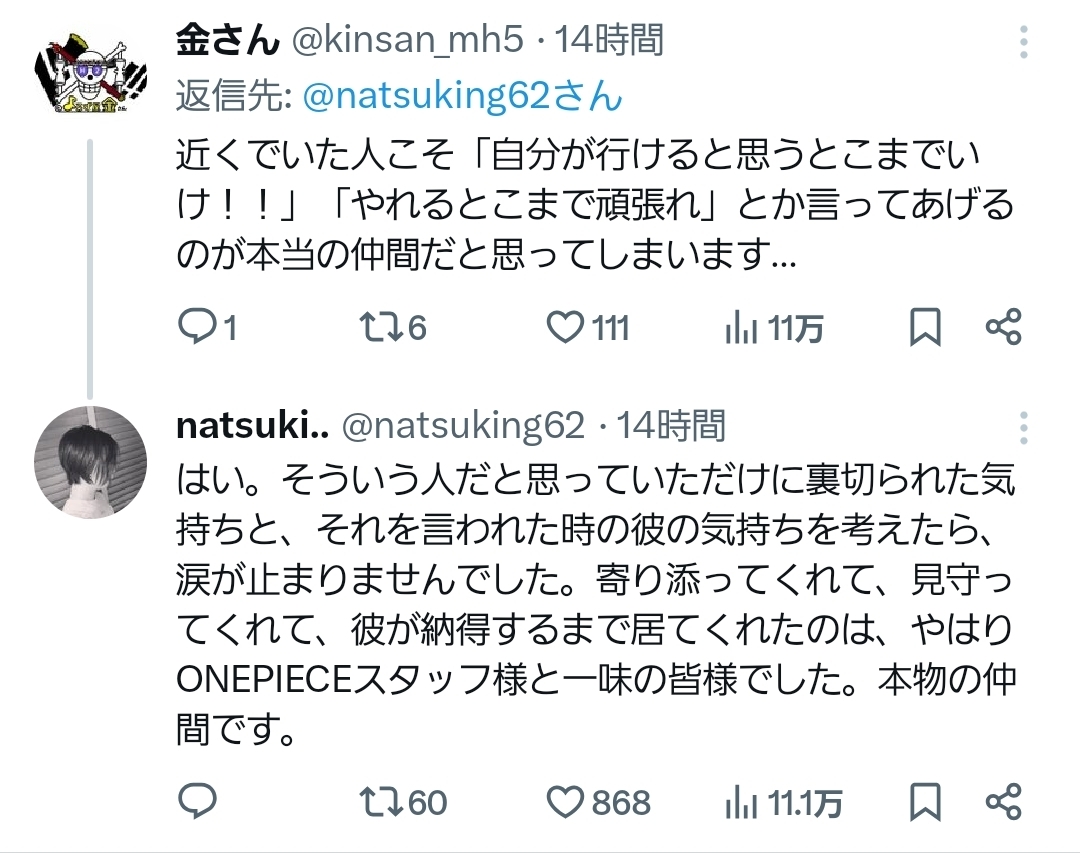Viewport: 1080px width, 853px height.
Task: Bookmark 金さん's tweet
Action: click(925, 327)
